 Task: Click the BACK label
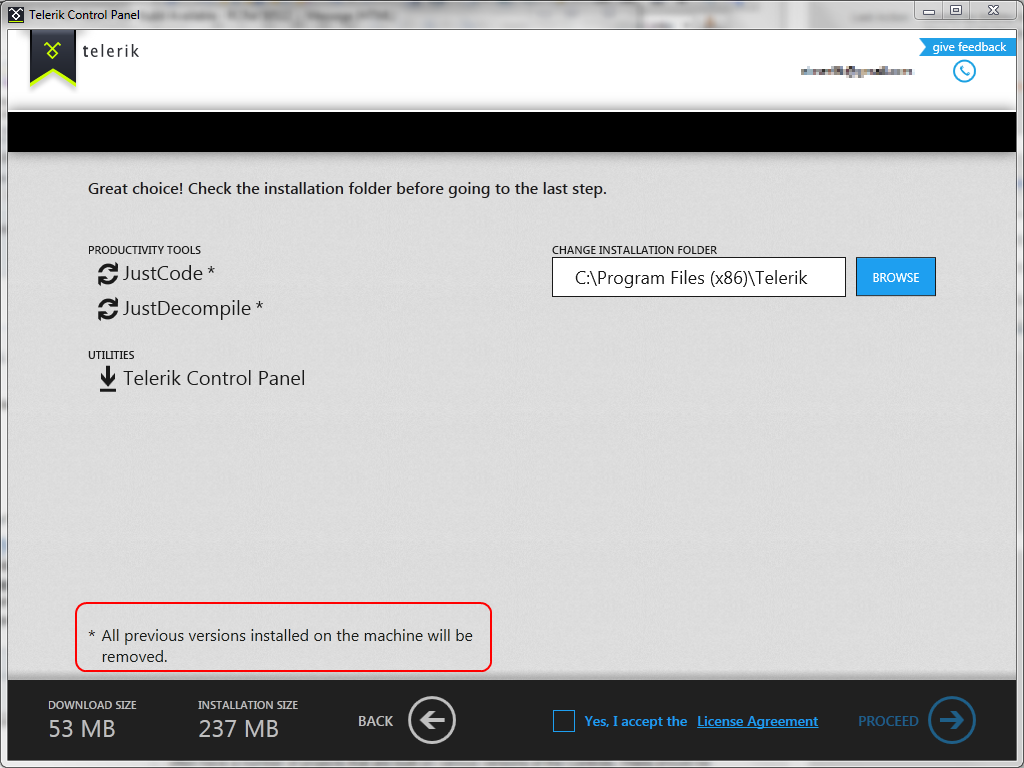(376, 721)
